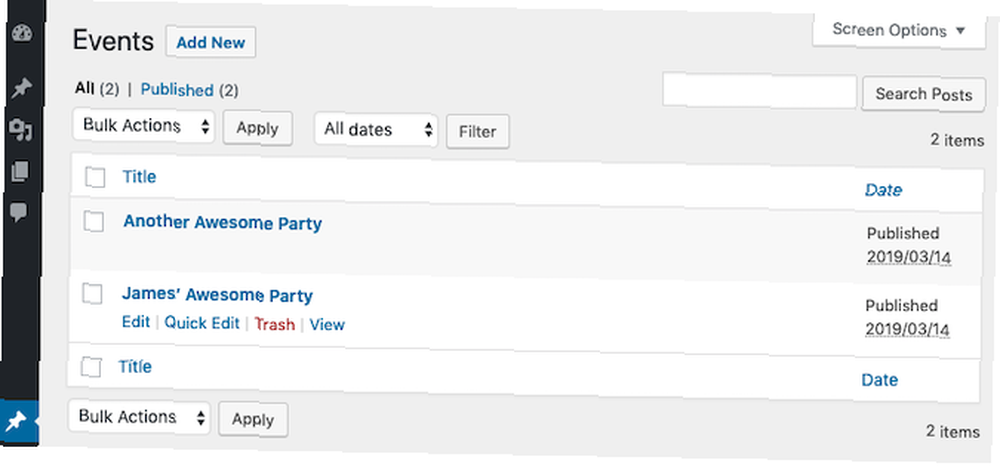This screenshot has height=466, width=1000.
Task: Open the Dashboard icon in sidebar
Action: pos(22,34)
